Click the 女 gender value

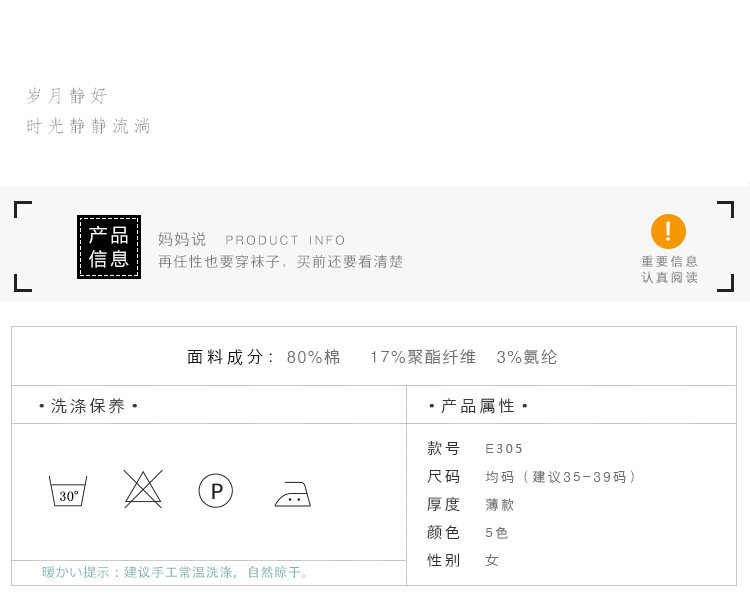pyautogui.click(x=492, y=560)
